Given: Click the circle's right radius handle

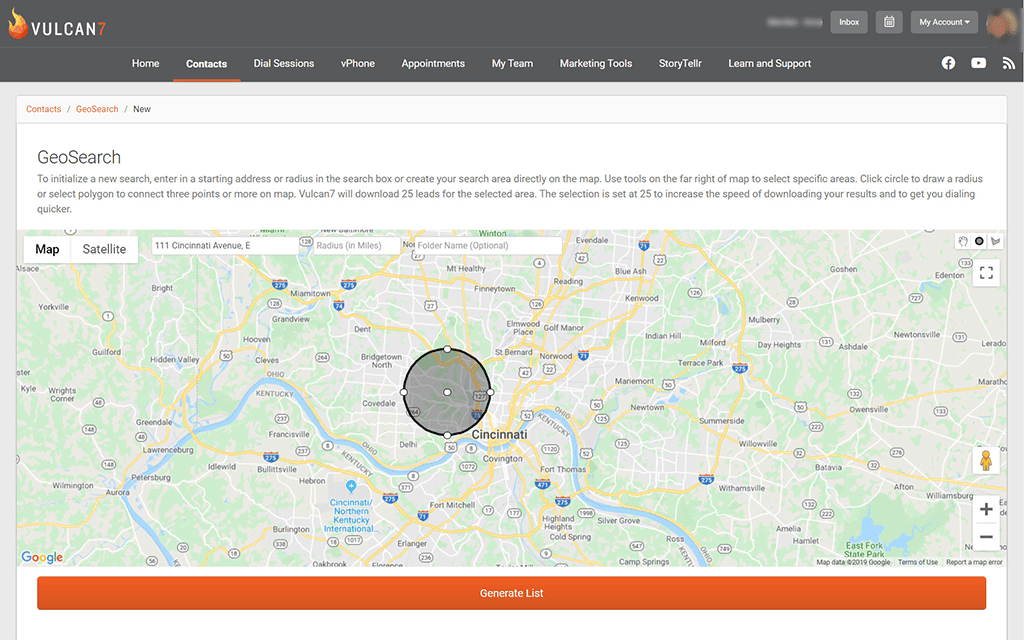Looking at the screenshot, I should pos(490,392).
